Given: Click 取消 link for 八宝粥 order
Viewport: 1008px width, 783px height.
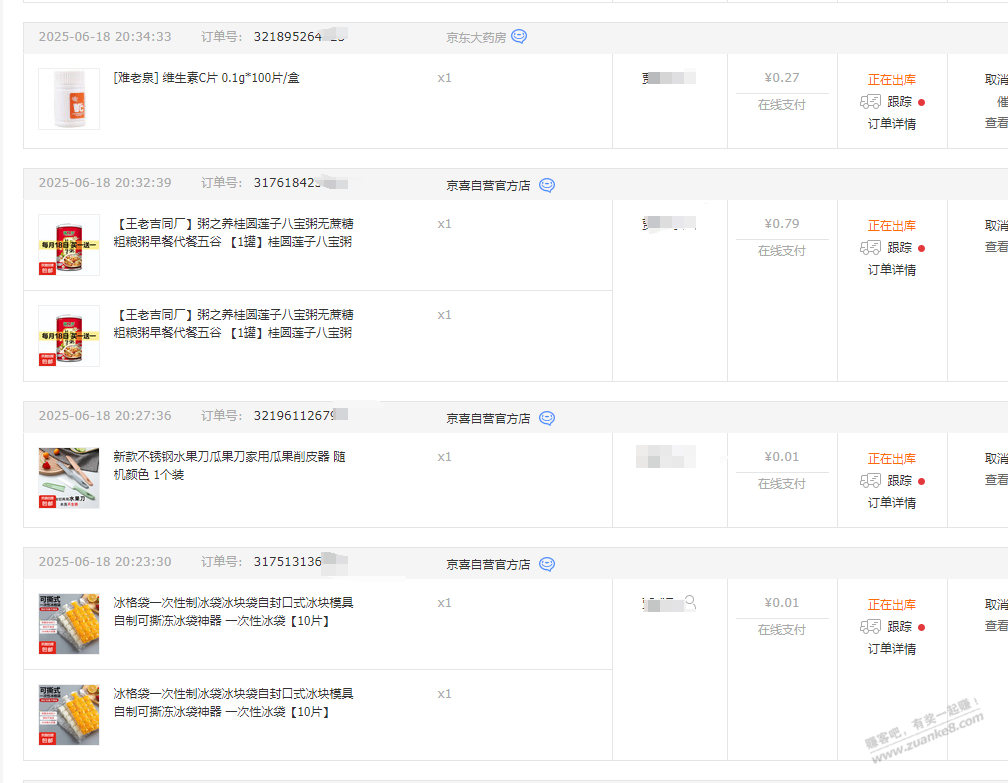Looking at the screenshot, I should pyautogui.click(x=996, y=225).
